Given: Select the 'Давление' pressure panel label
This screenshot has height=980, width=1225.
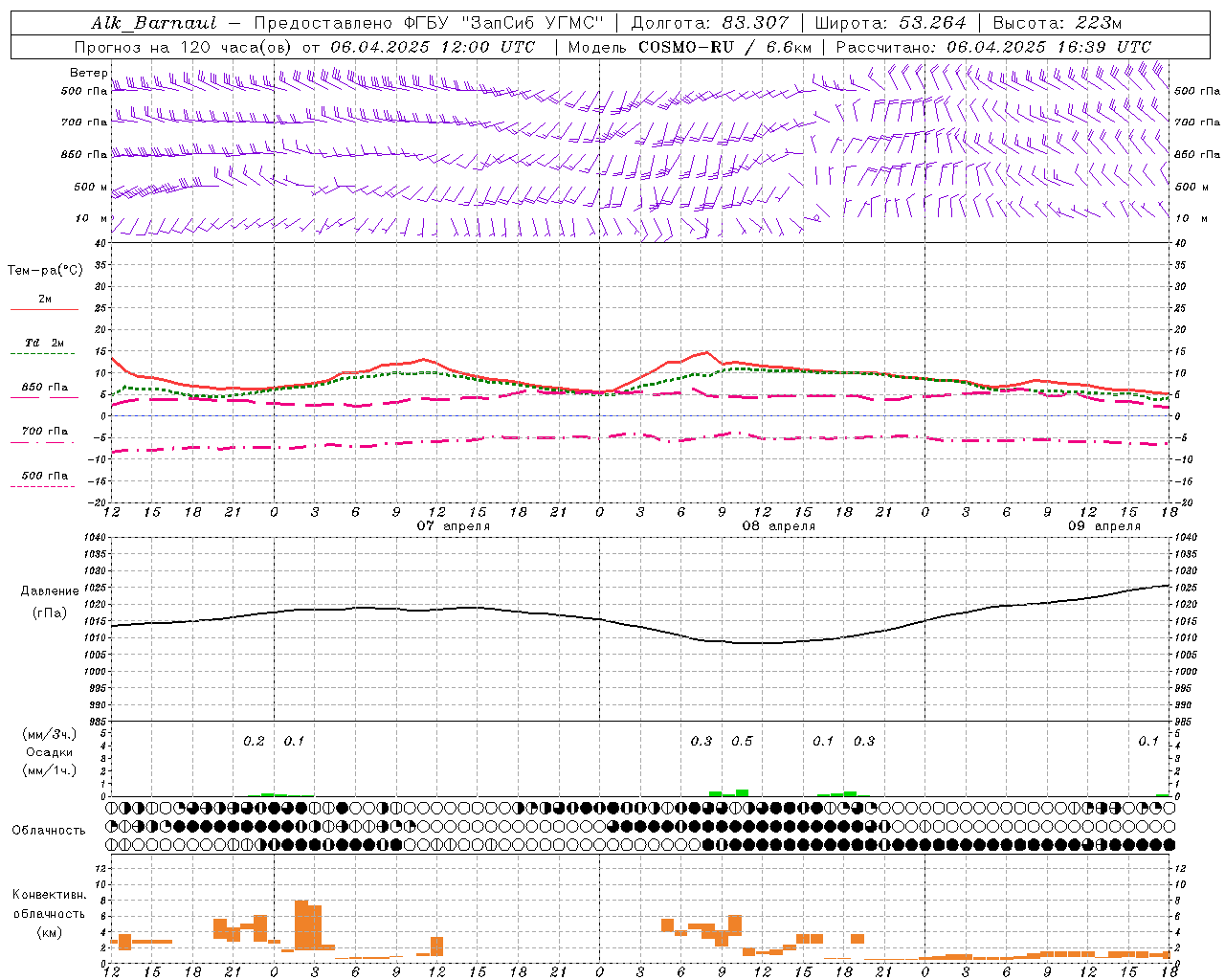Looking at the screenshot, I should (x=50, y=591).
